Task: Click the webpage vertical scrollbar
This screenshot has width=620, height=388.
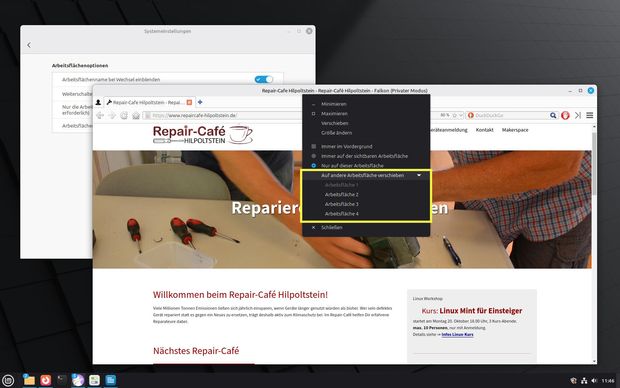Action: 594,164
